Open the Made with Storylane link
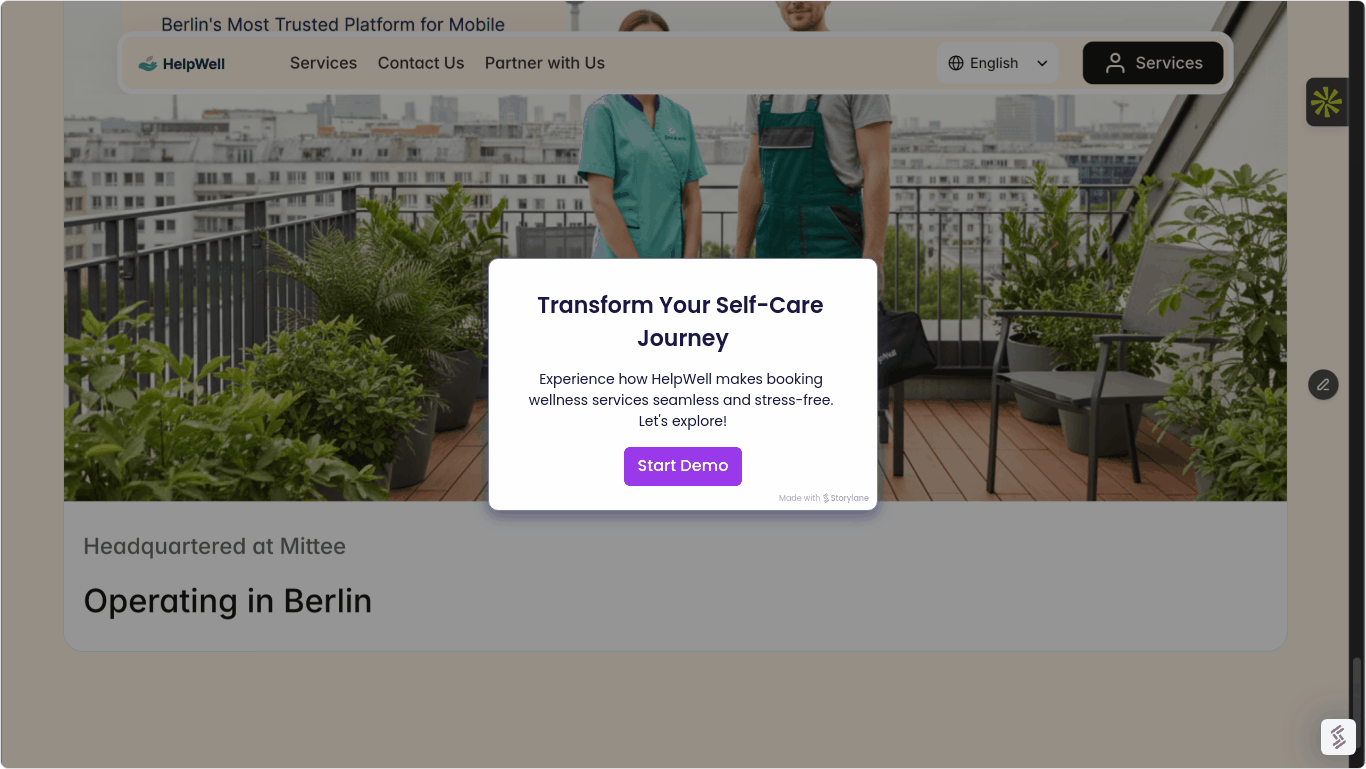The width and height of the screenshot is (1366, 769). coord(824,498)
